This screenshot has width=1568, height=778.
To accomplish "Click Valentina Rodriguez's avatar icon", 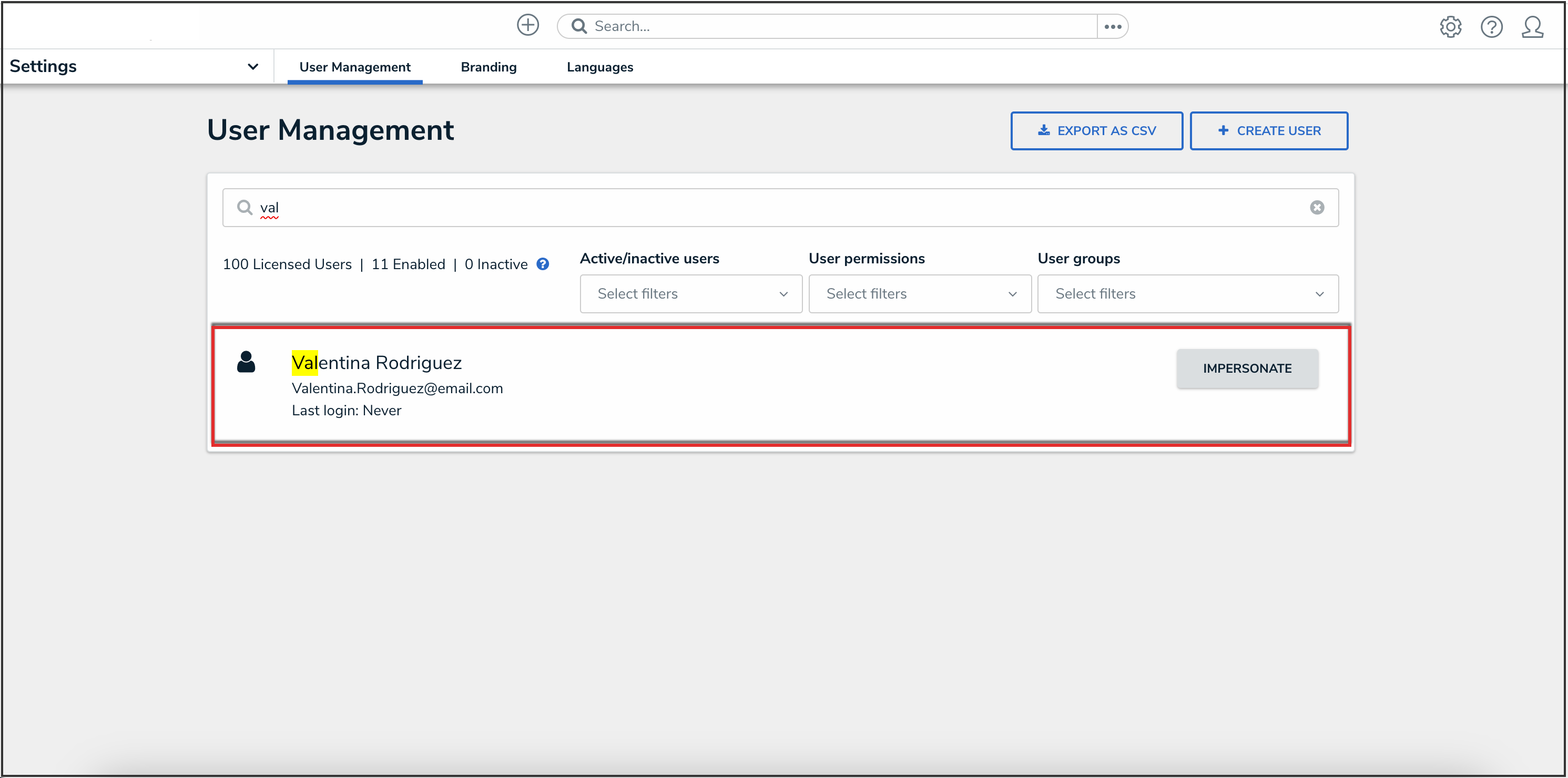I will [x=246, y=362].
